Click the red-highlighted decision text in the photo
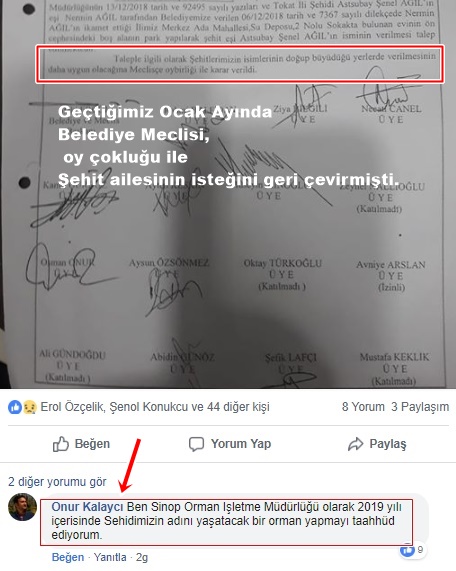The height and width of the screenshot is (571, 456). 240,64
